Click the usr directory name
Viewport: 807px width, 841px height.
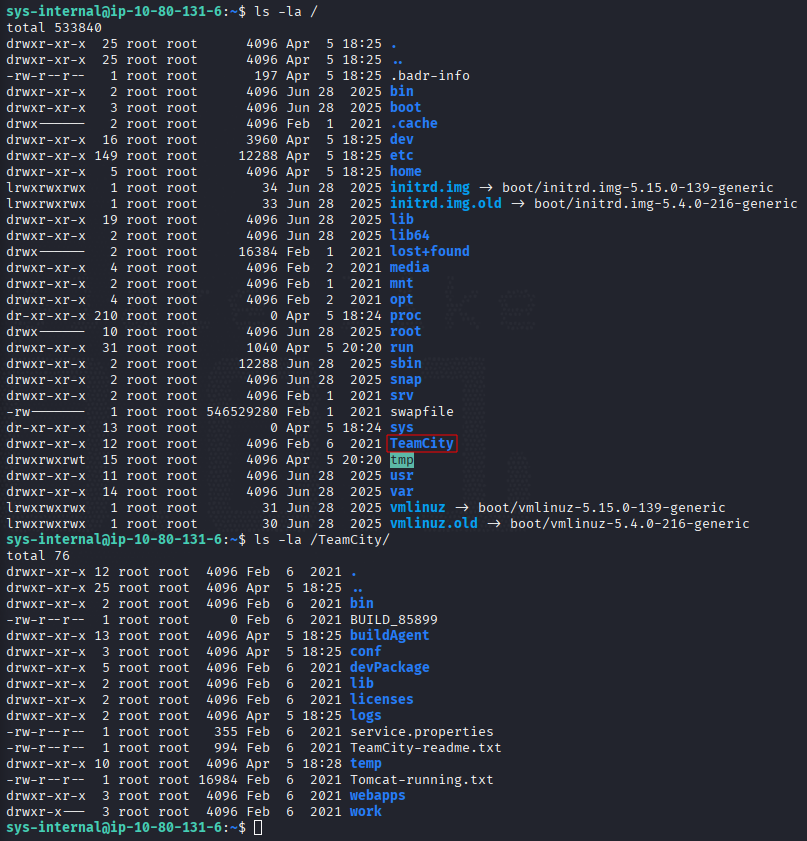pos(402,476)
